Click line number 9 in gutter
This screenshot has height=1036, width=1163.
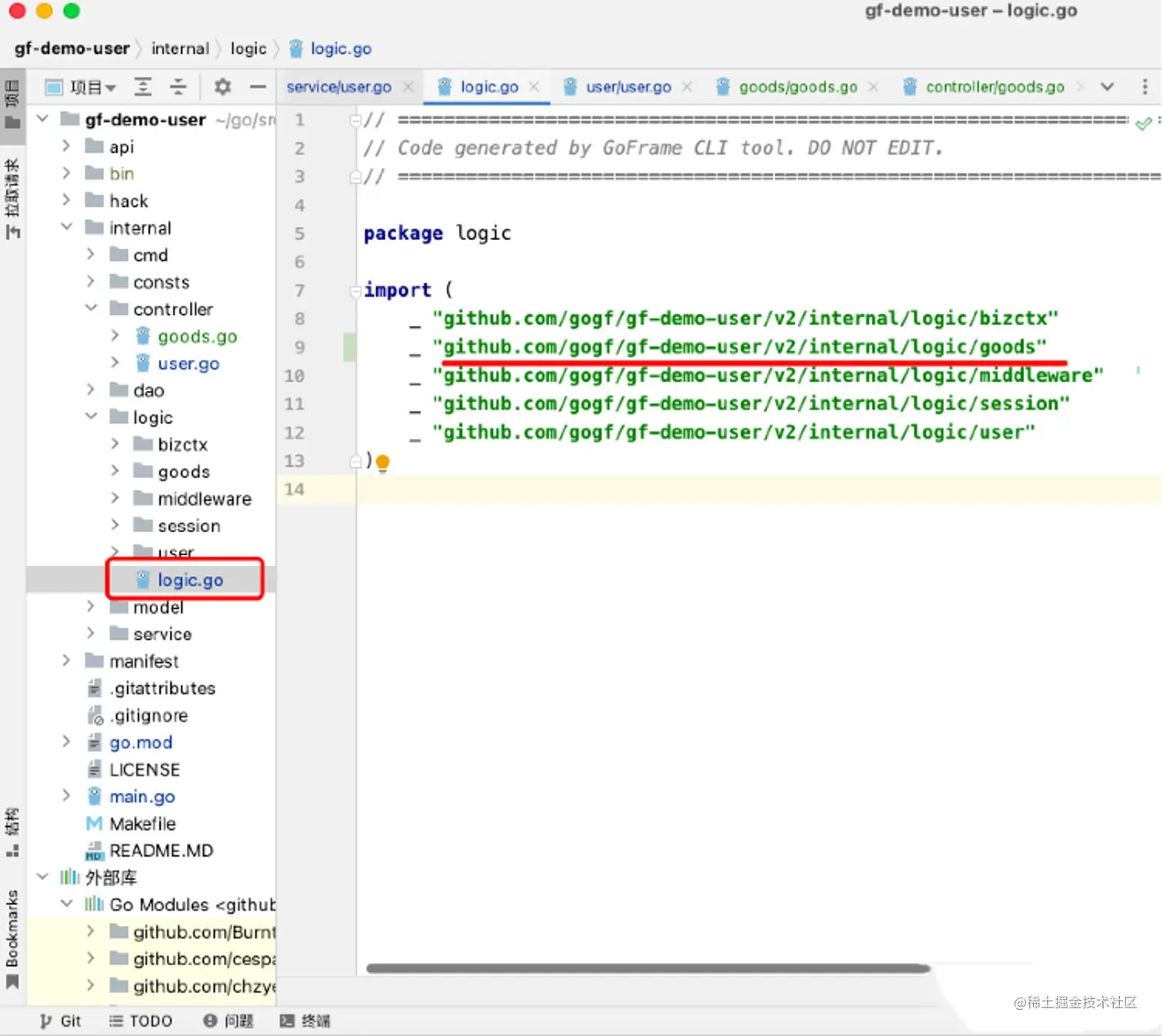point(299,347)
